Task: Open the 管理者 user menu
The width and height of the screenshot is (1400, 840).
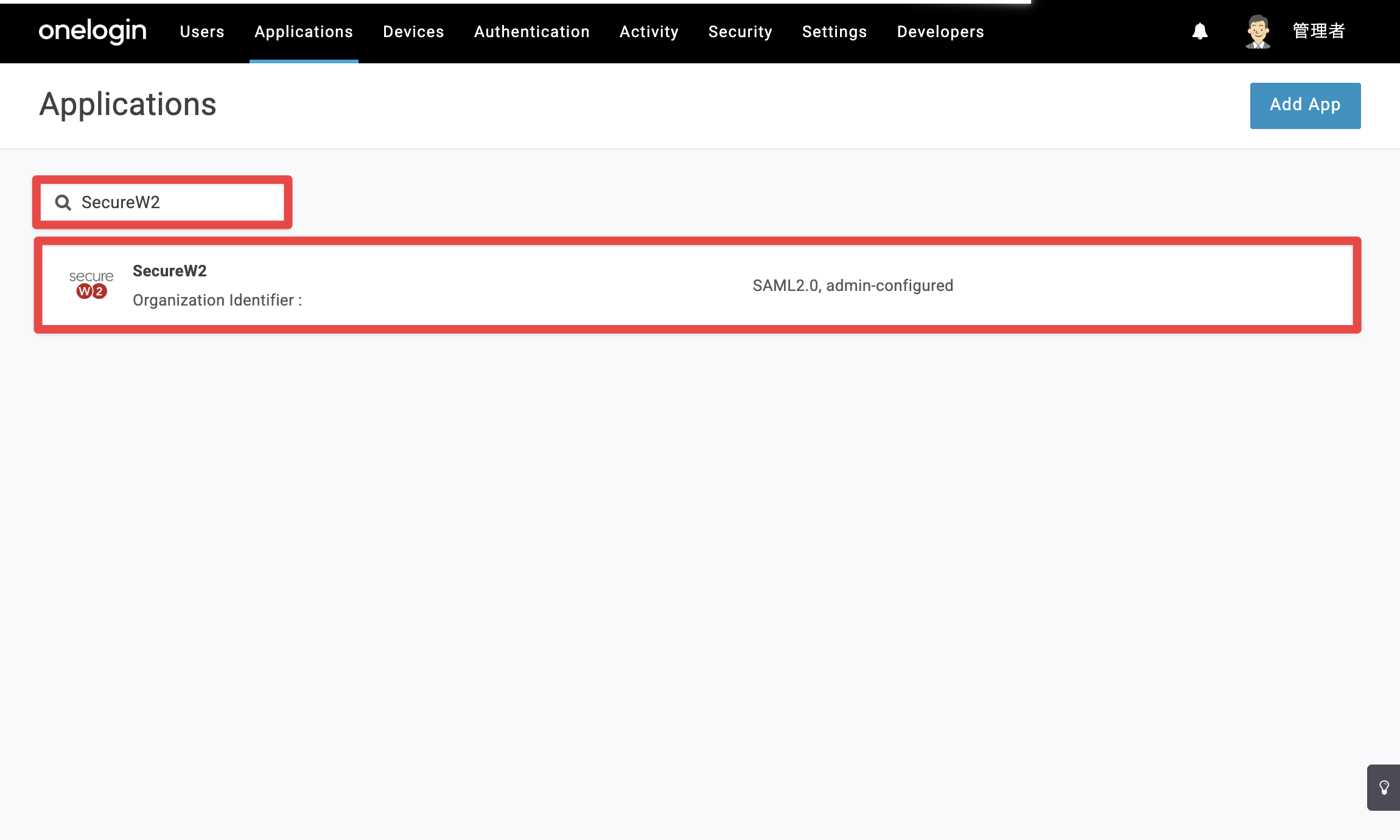Action: (x=1318, y=31)
